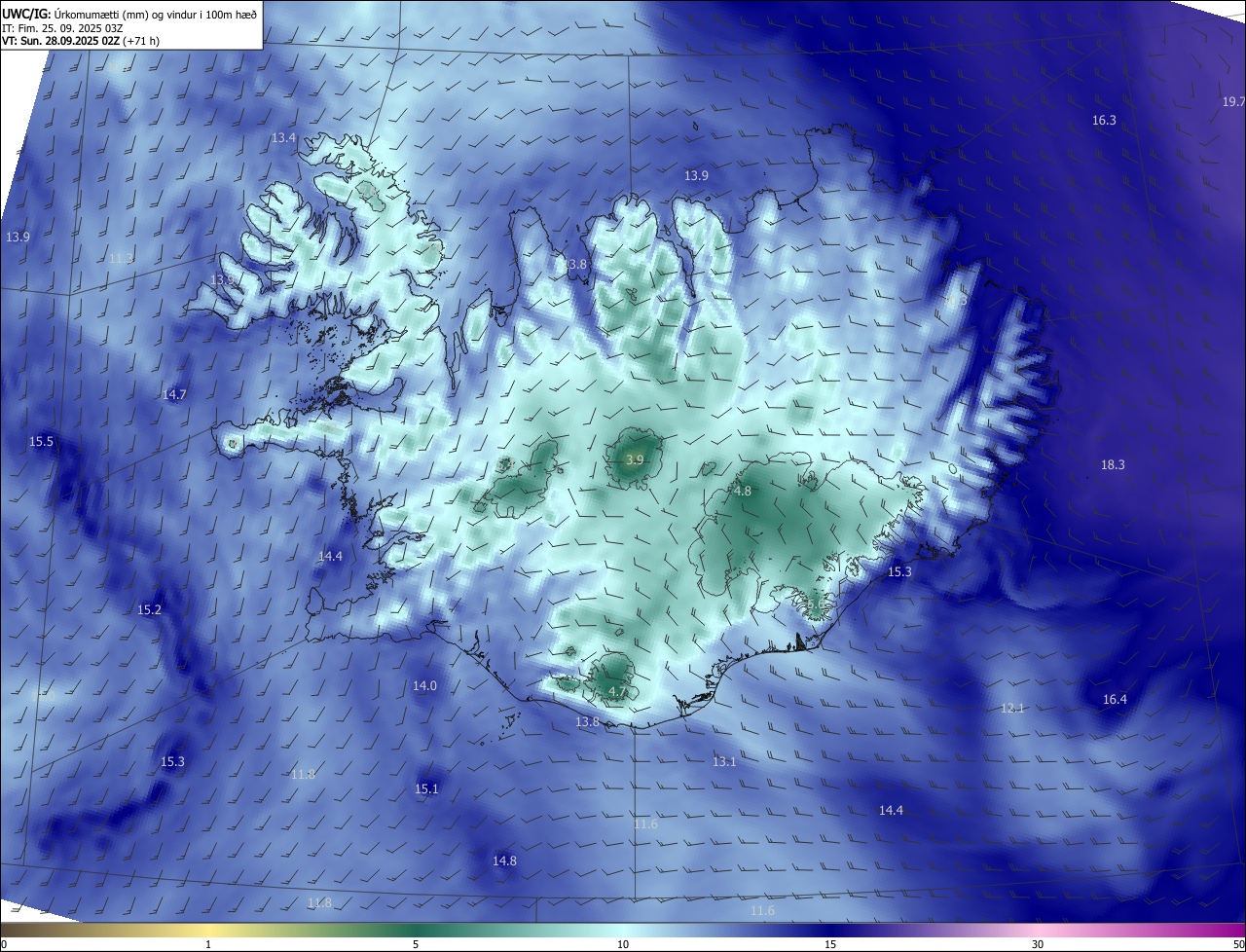Image resolution: width=1246 pixels, height=952 pixels.
Task: Click the 13.4 value label on the map
Action: click(283, 138)
